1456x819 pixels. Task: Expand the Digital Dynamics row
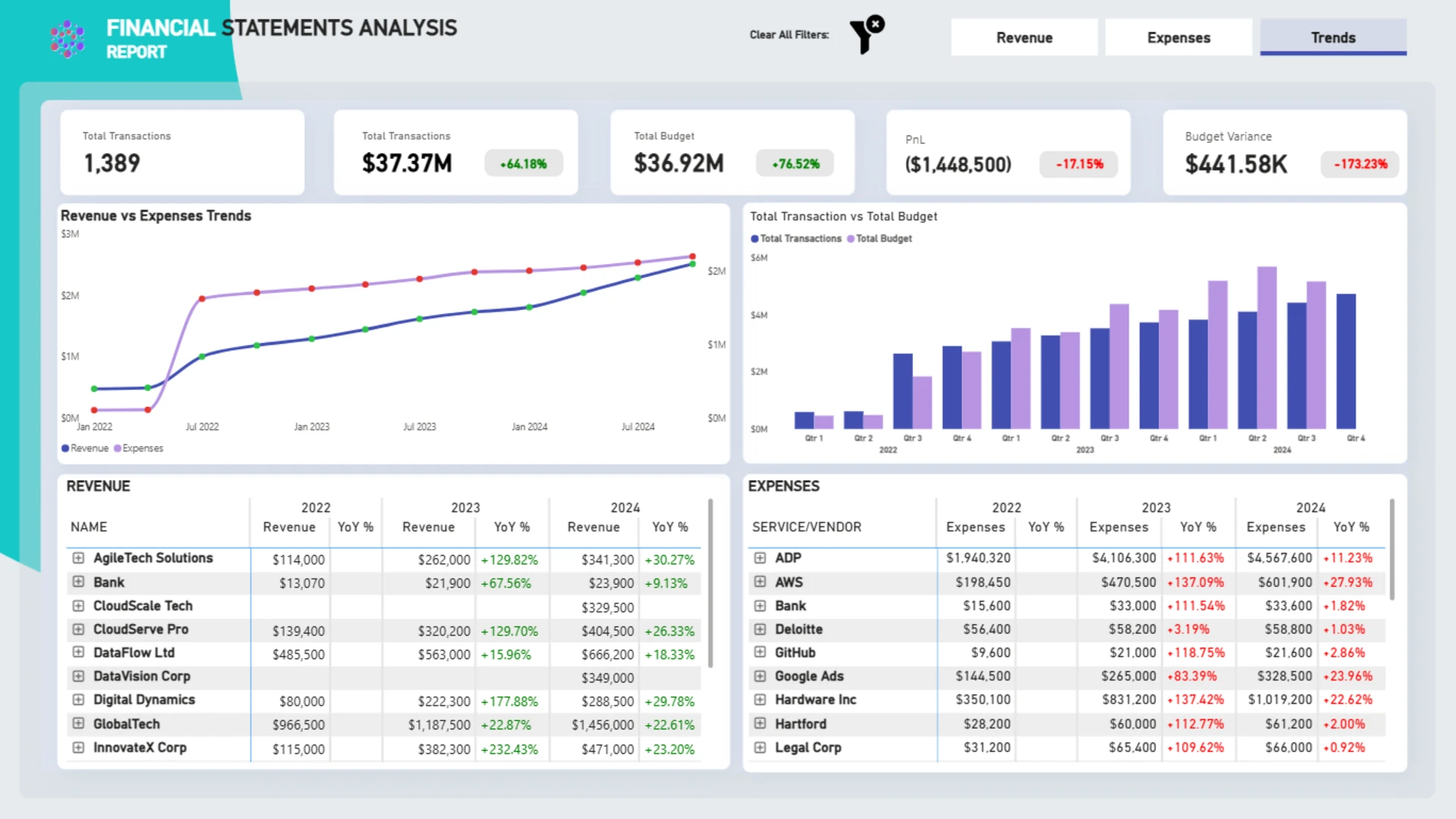click(78, 700)
